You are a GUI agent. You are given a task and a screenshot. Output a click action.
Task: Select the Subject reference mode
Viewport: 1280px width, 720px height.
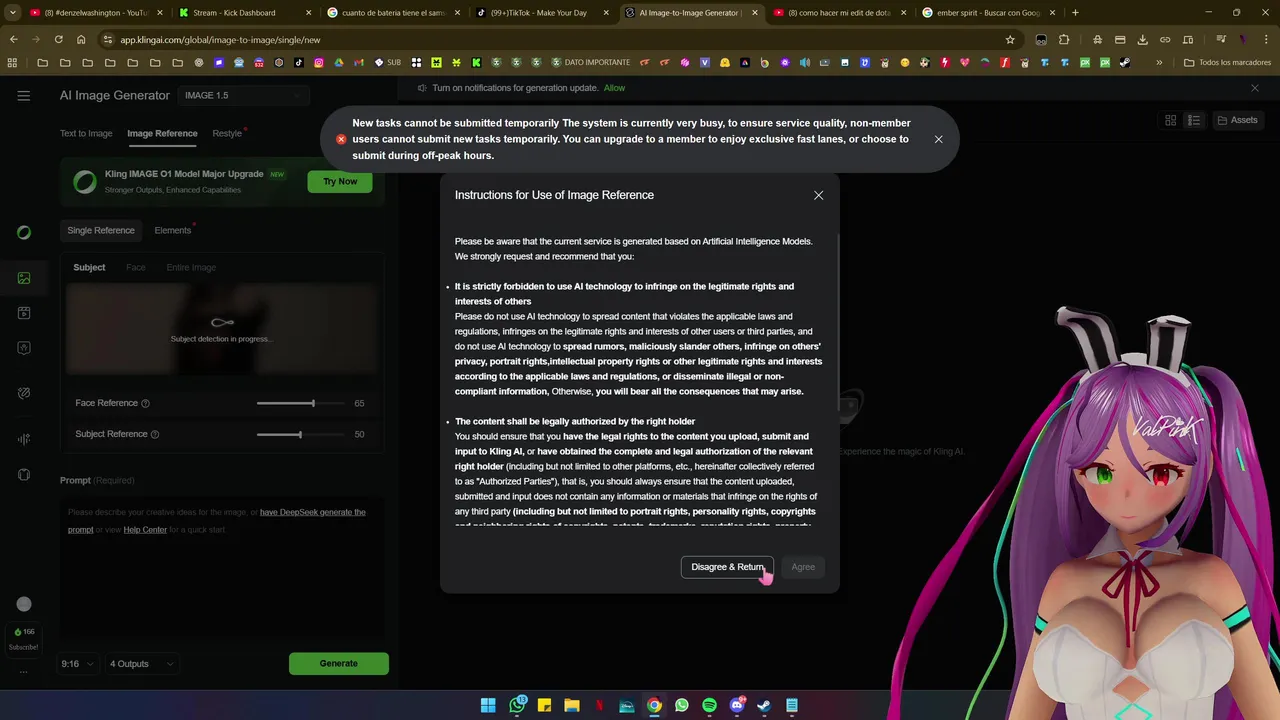[x=89, y=267]
